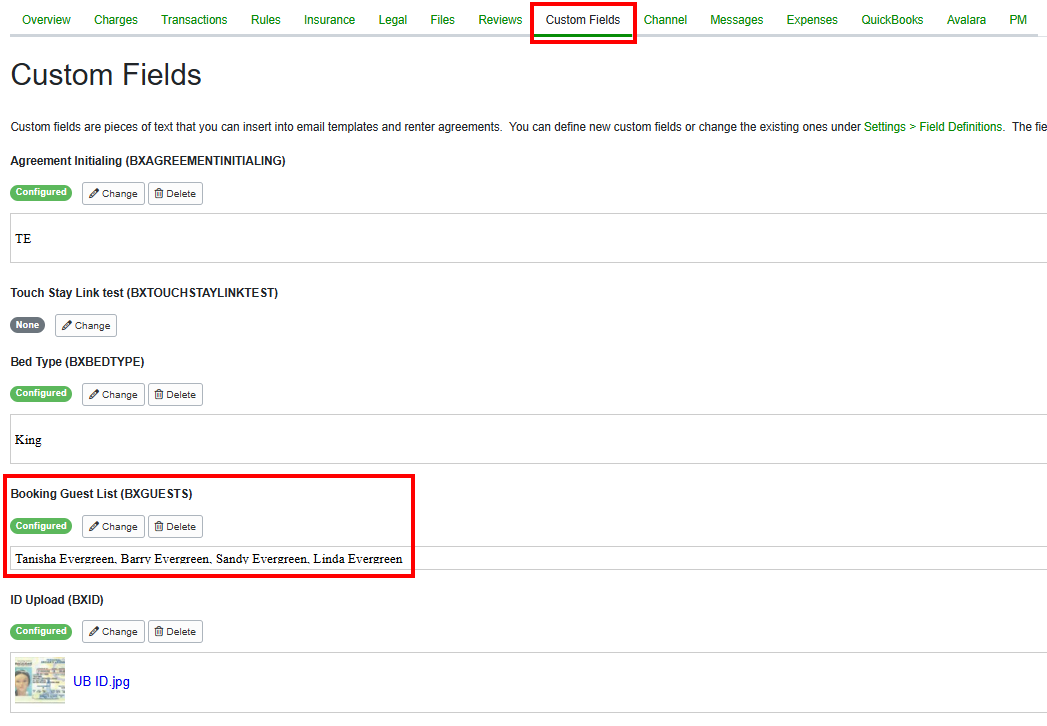The width and height of the screenshot is (1047, 726).
Task: Open the Reviews tab
Action: coord(499,19)
